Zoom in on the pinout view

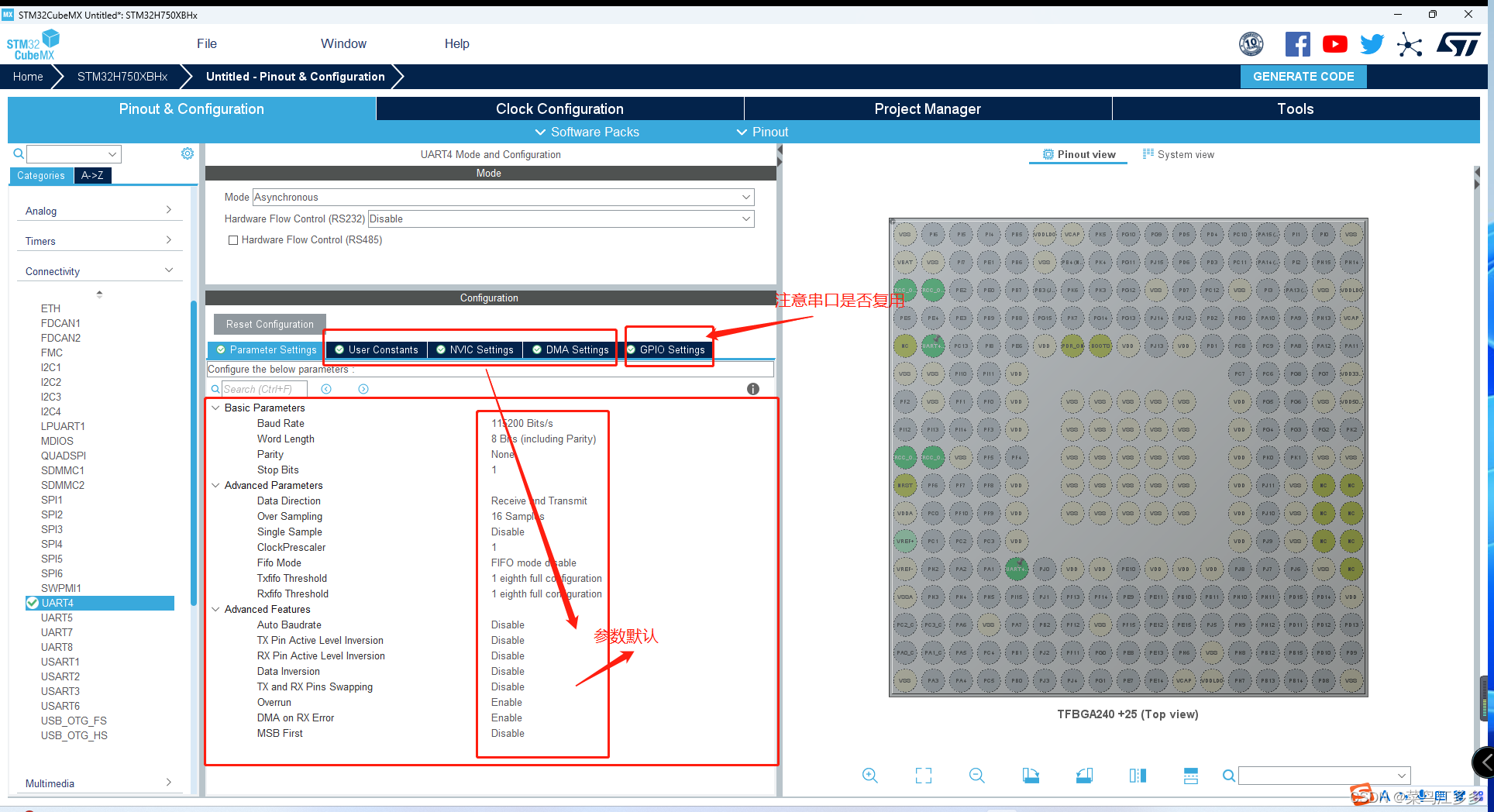point(870,776)
